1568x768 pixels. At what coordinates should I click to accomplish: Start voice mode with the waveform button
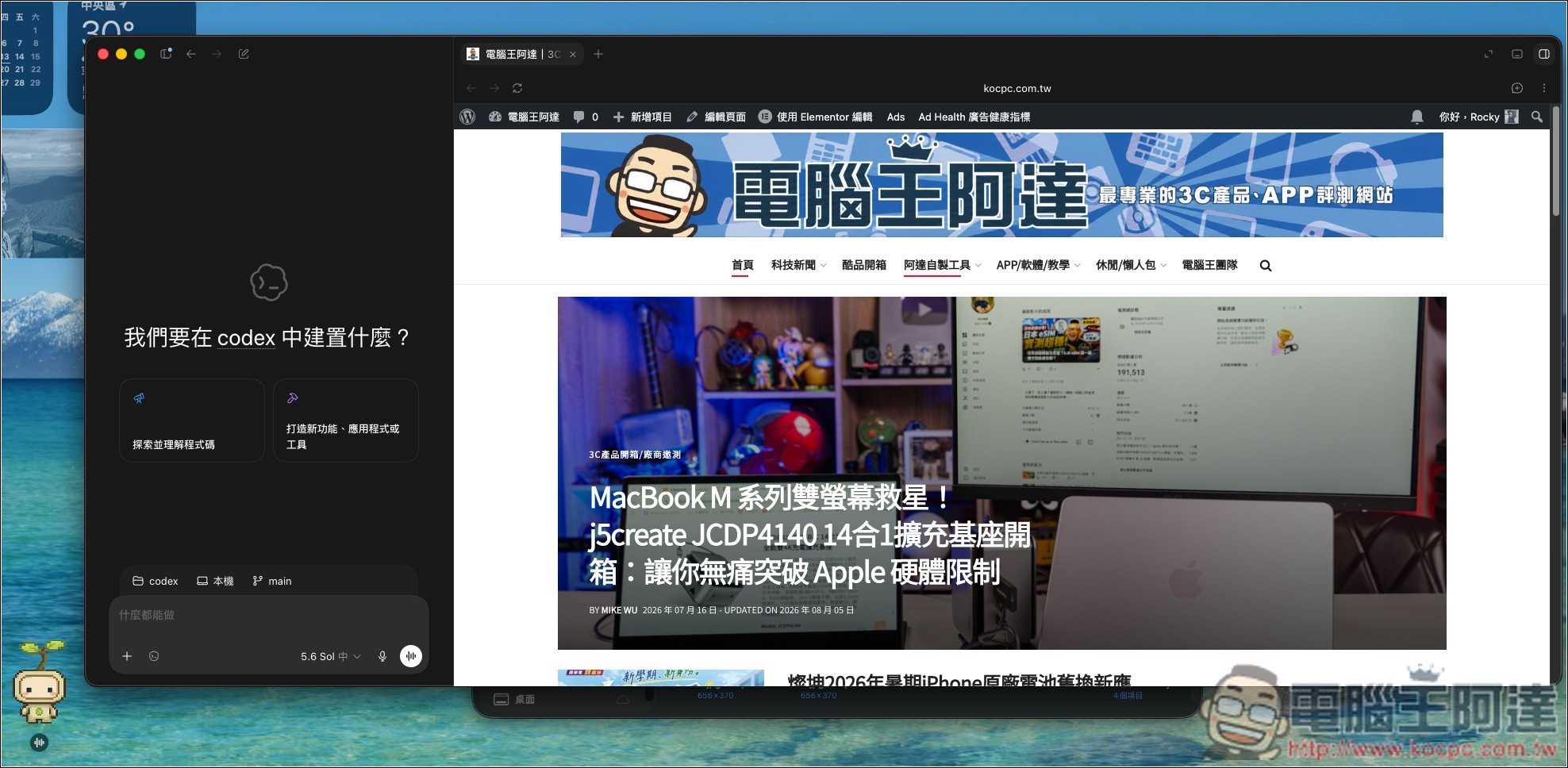[x=411, y=656]
